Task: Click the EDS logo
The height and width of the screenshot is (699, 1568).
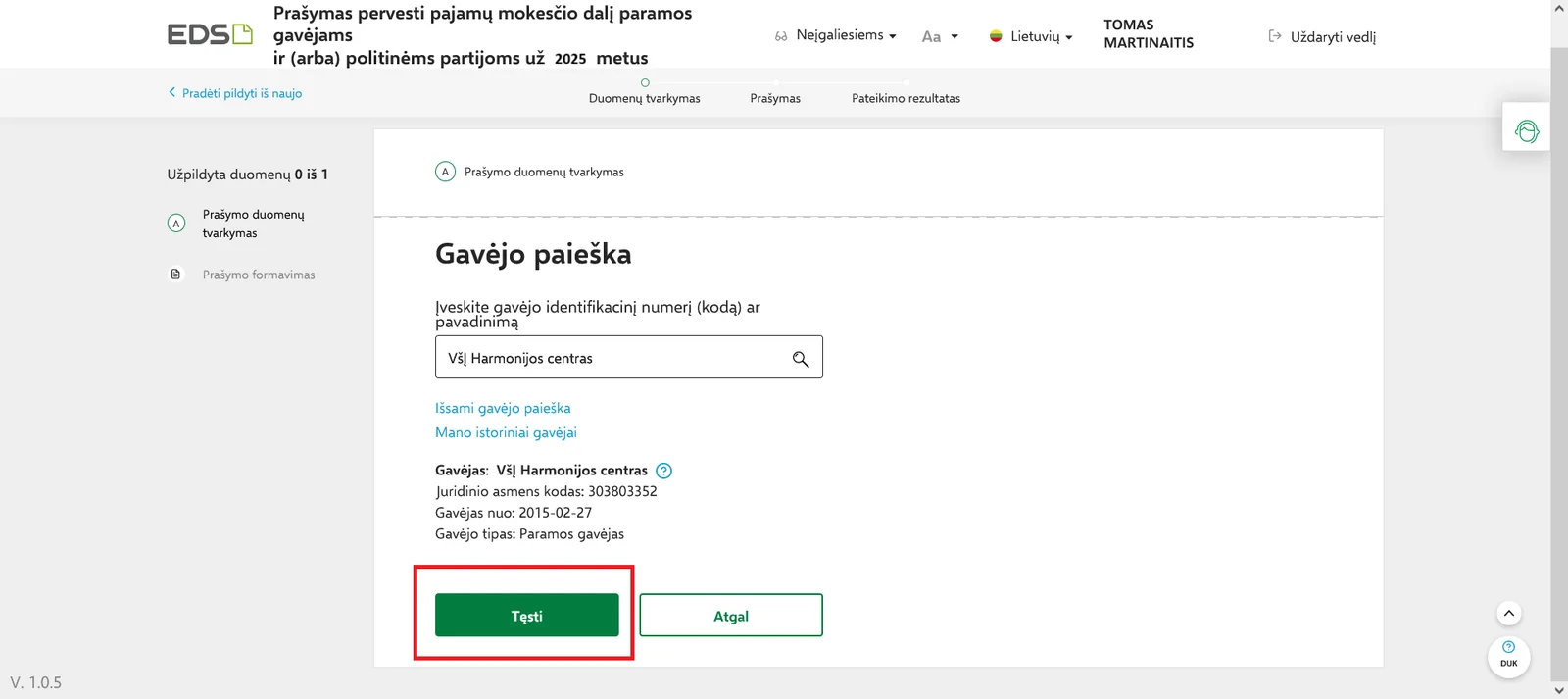Action: pyautogui.click(x=210, y=35)
